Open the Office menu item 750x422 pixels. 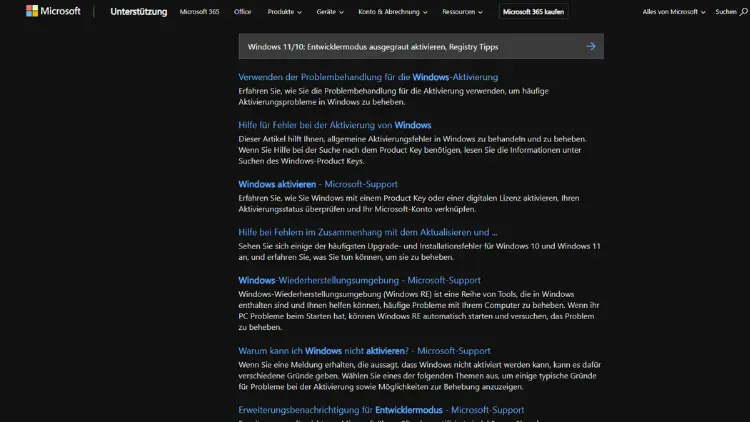(243, 11)
